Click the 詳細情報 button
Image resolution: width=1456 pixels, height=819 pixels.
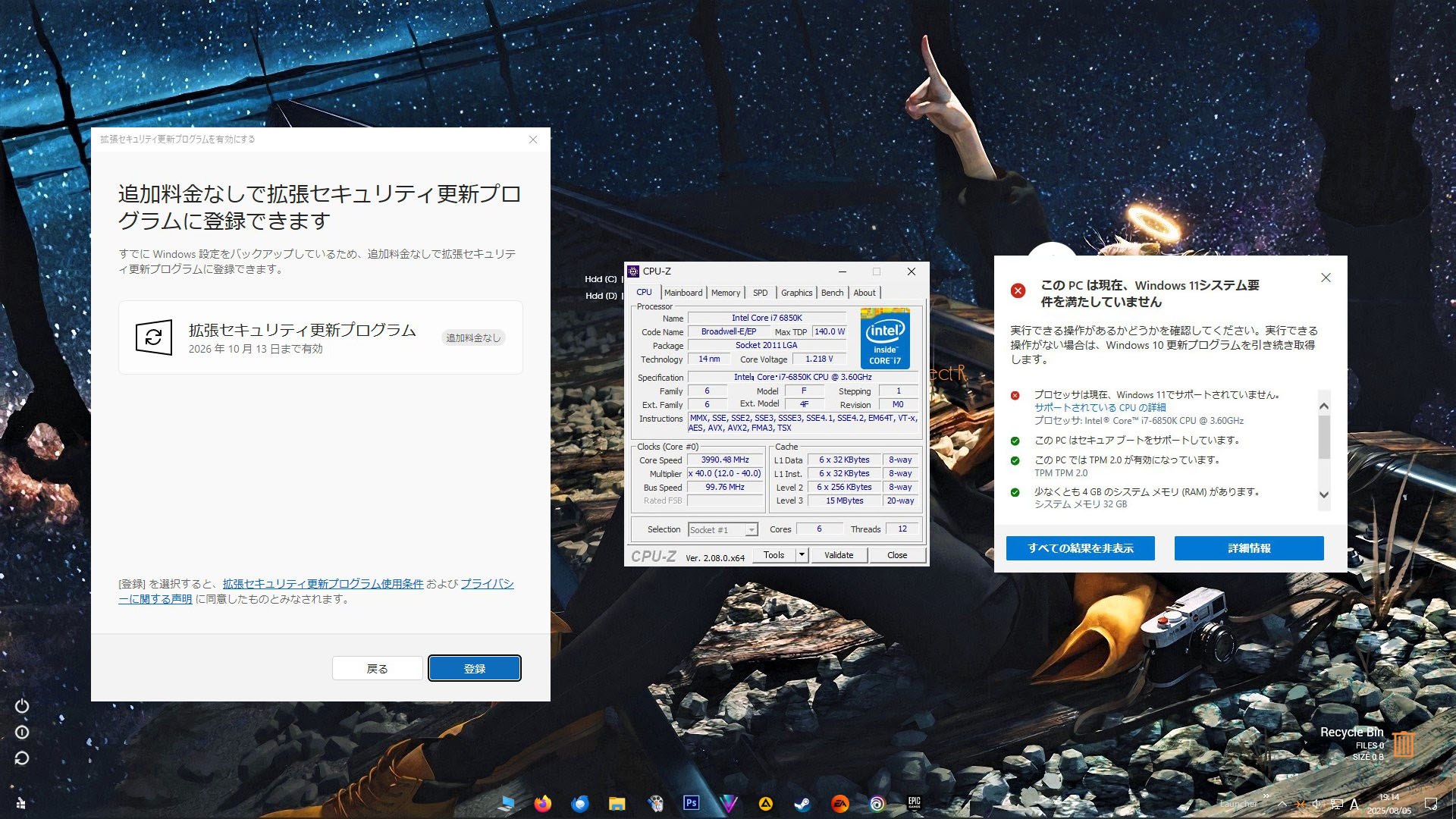(1249, 548)
